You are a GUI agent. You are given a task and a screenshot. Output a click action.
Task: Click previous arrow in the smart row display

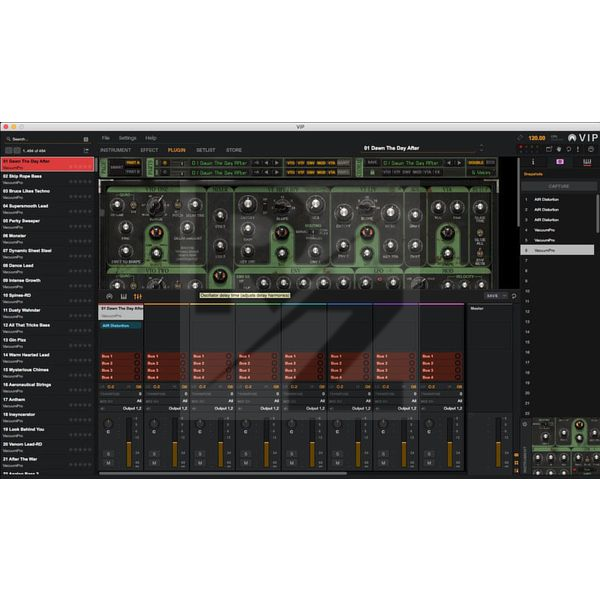coord(449,163)
